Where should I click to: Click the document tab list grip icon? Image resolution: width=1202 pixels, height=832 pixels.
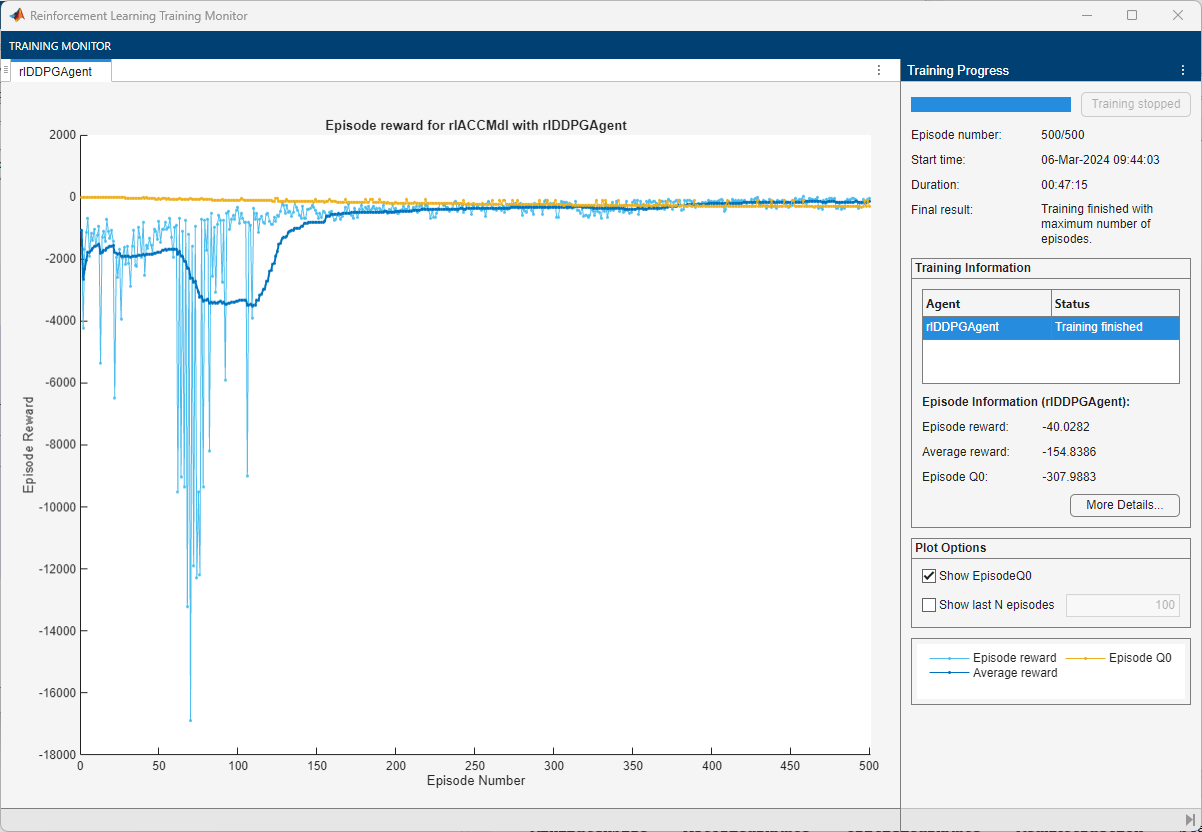pyautogui.click(x=6, y=70)
